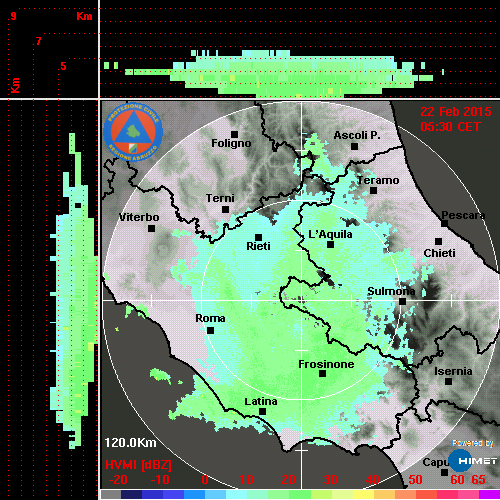Click the HIMET logo badge
This screenshot has height=500, width=500.
[473, 461]
